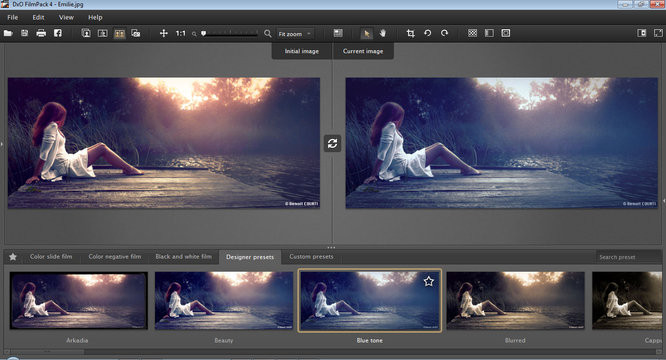Print the image with the printer icon
666x360 pixels.
pyautogui.click(x=41, y=33)
